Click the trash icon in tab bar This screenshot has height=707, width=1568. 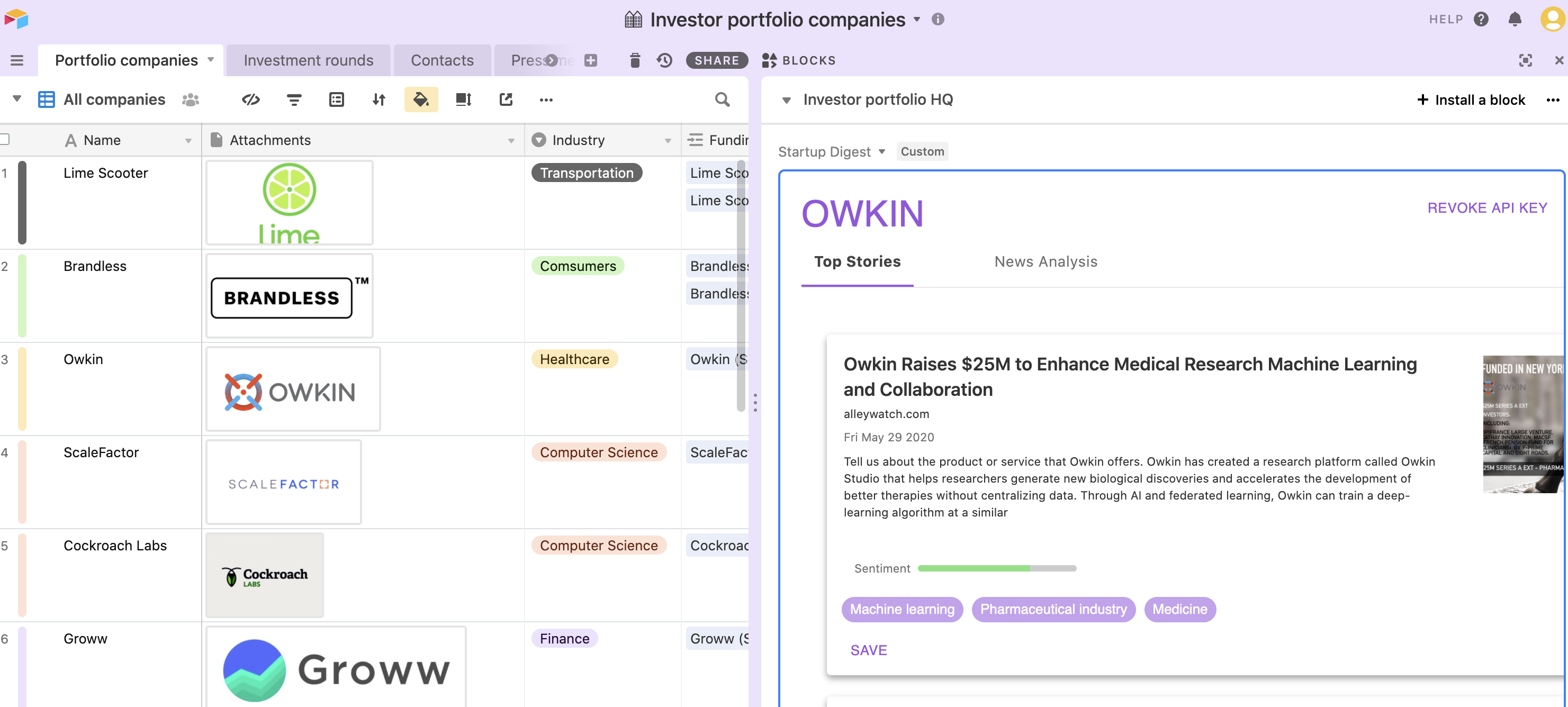[634, 60]
